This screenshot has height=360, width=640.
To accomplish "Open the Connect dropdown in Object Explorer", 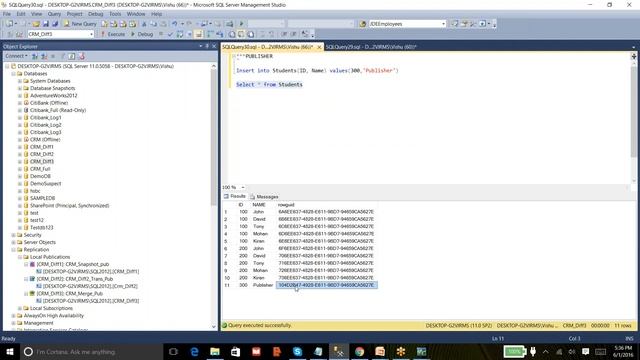I will click(16, 56).
